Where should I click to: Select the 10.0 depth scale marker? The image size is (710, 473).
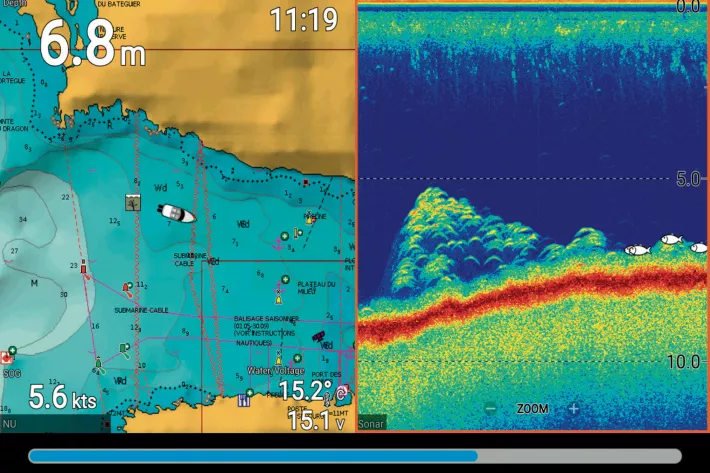[684, 362]
